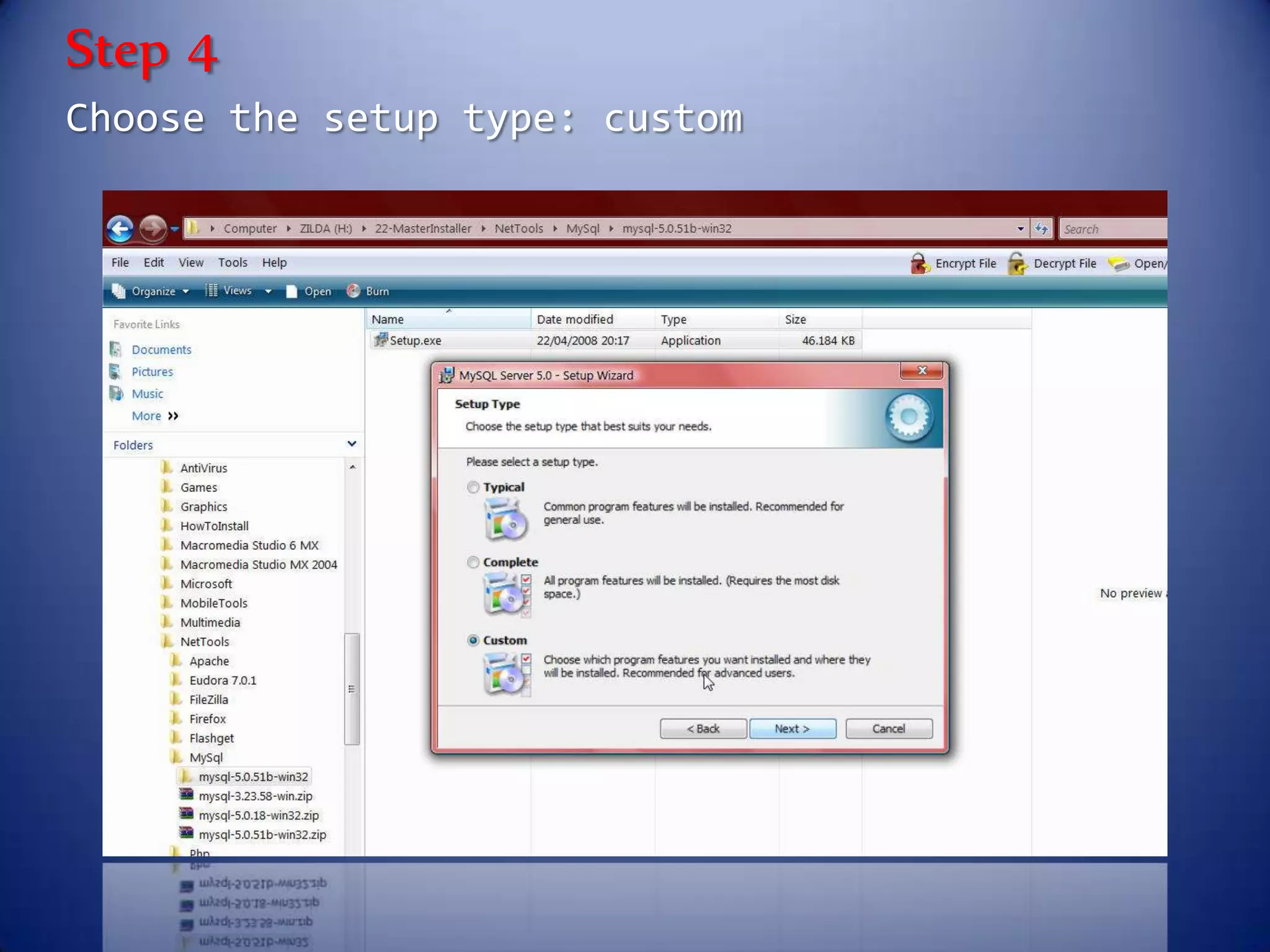Select the NetTools folder in tree
This screenshot has width=1270, height=952.
205,641
